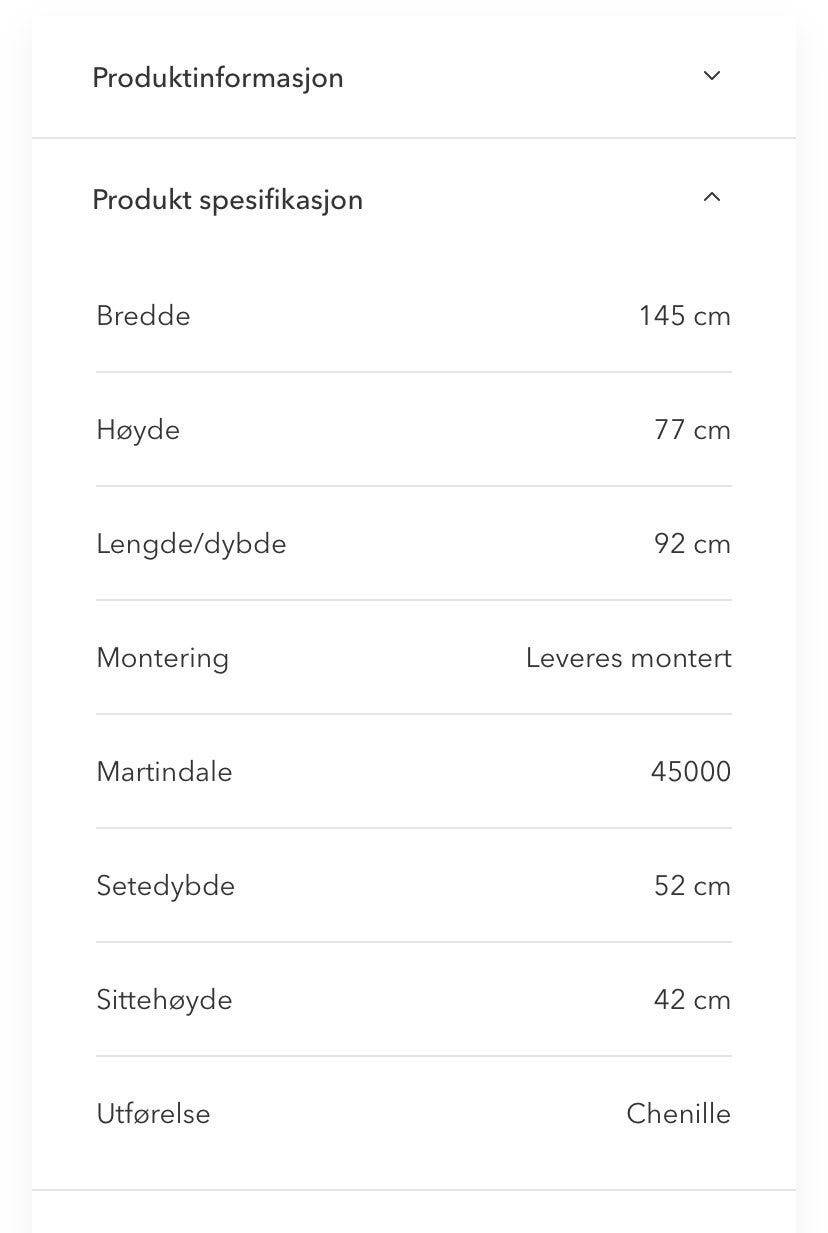This screenshot has width=828, height=1233.
Task: Select the Lengde/dybde label
Action: 191,544
